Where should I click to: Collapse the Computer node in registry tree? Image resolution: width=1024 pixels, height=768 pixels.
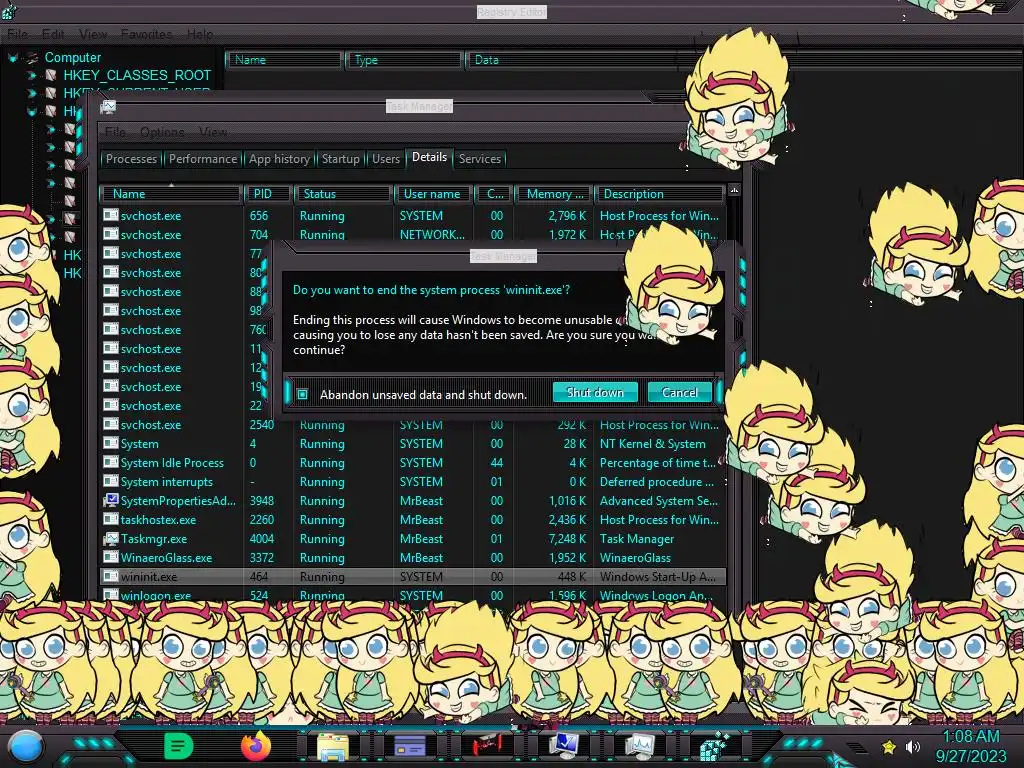[x=13, y=57]
